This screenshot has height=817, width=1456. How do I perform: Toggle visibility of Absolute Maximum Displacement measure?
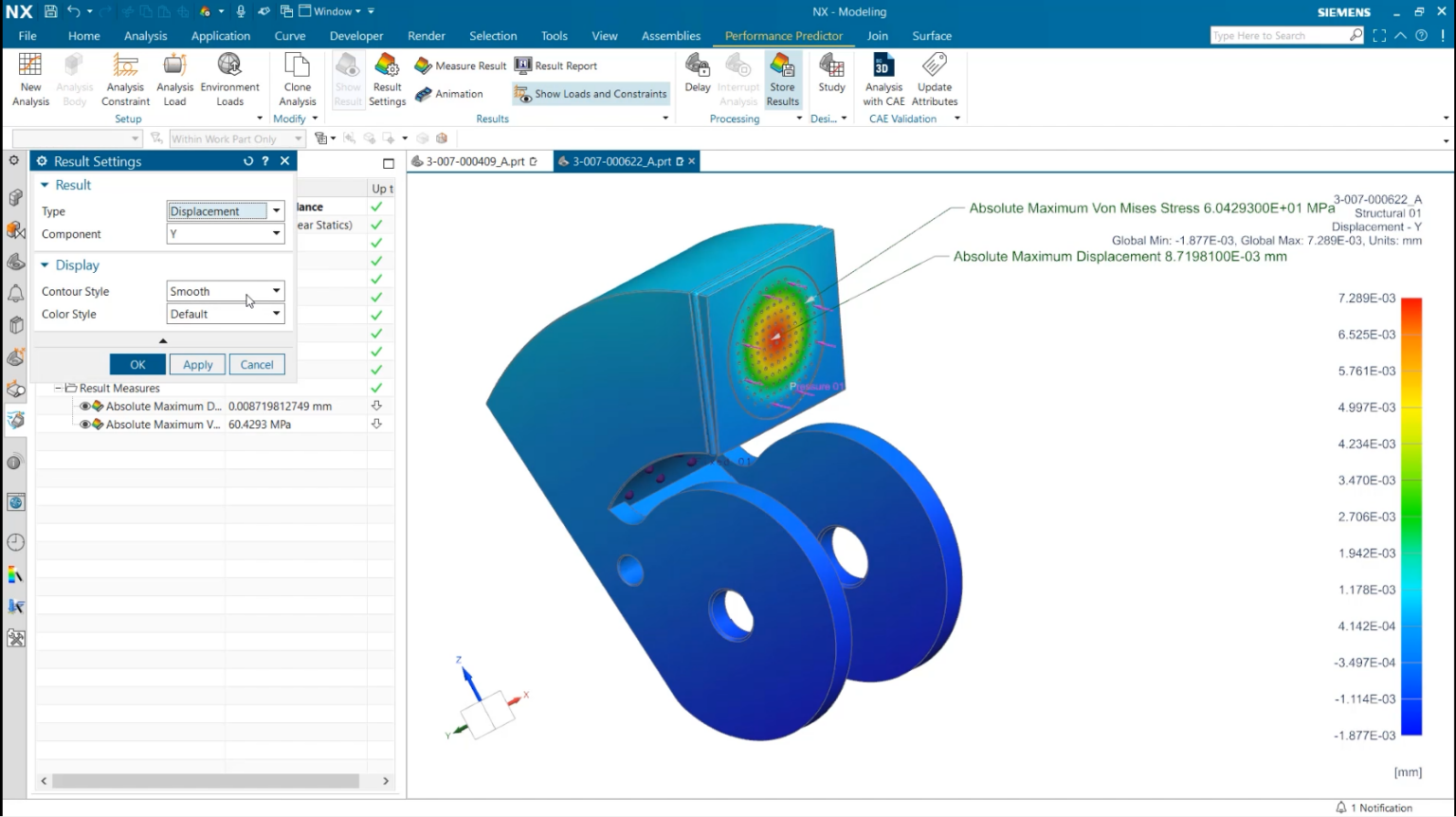click(85, 407)
